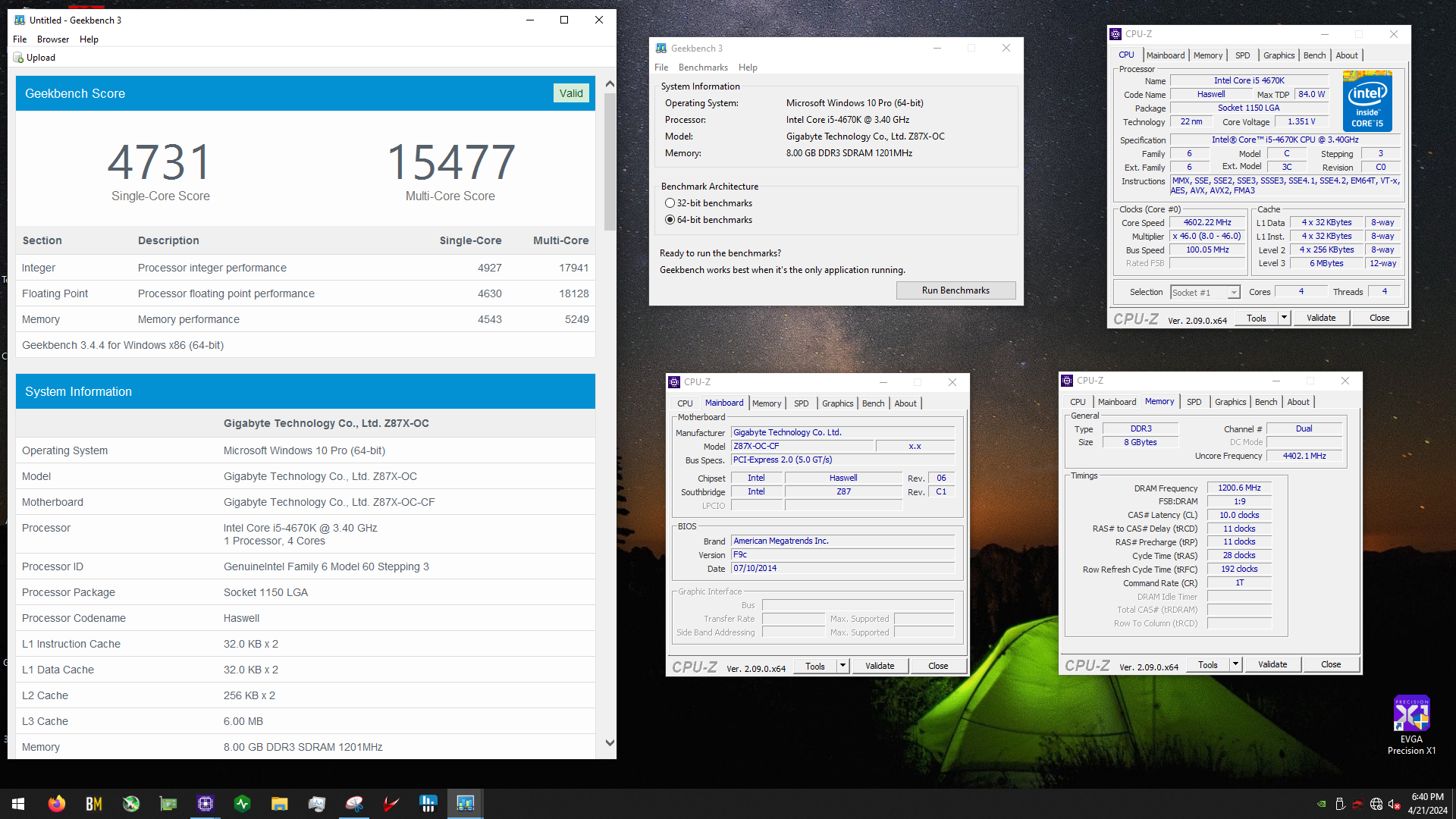
Task: Open the NVIDIA tray icon
Action: (1322, 804)
